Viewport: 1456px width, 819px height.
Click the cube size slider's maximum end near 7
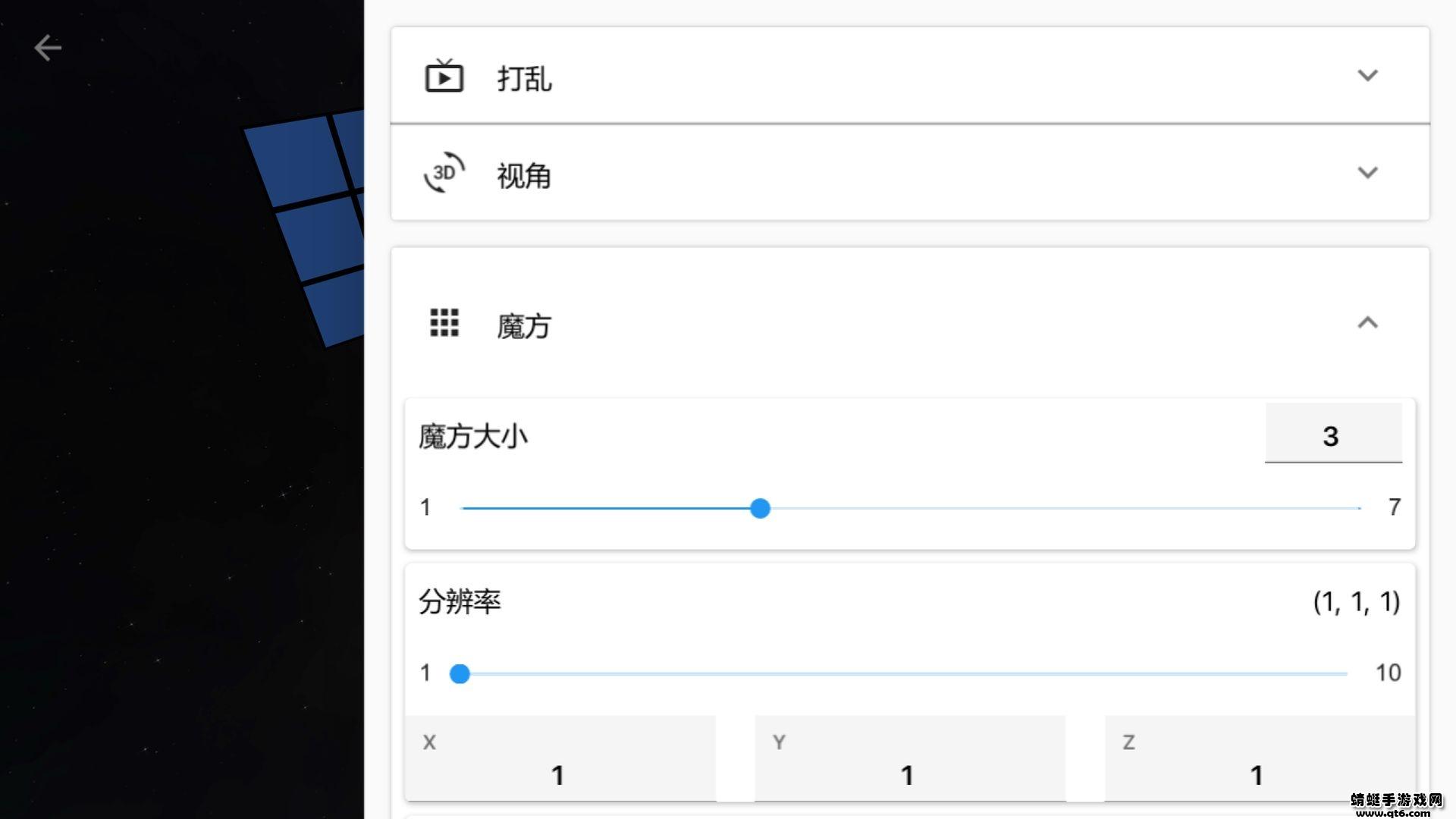coord(1357,508)
